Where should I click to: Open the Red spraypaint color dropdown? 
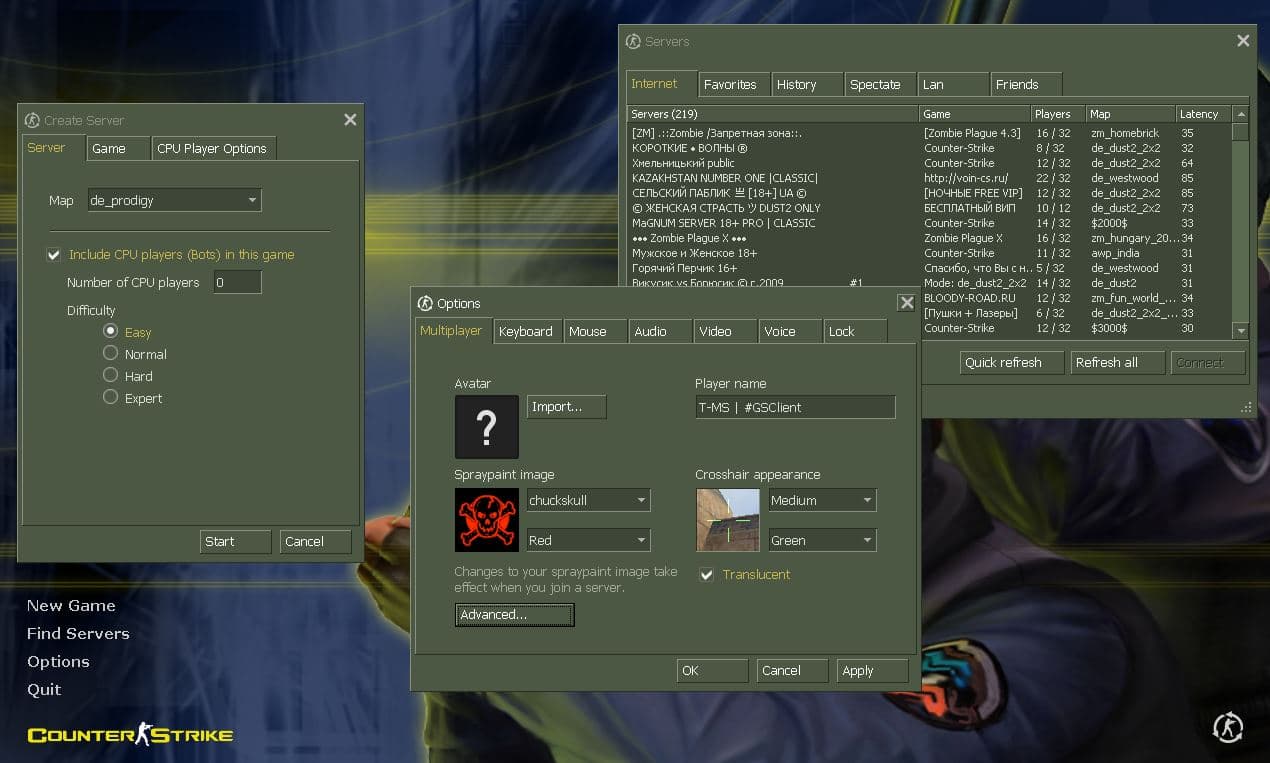click(588, 540)
